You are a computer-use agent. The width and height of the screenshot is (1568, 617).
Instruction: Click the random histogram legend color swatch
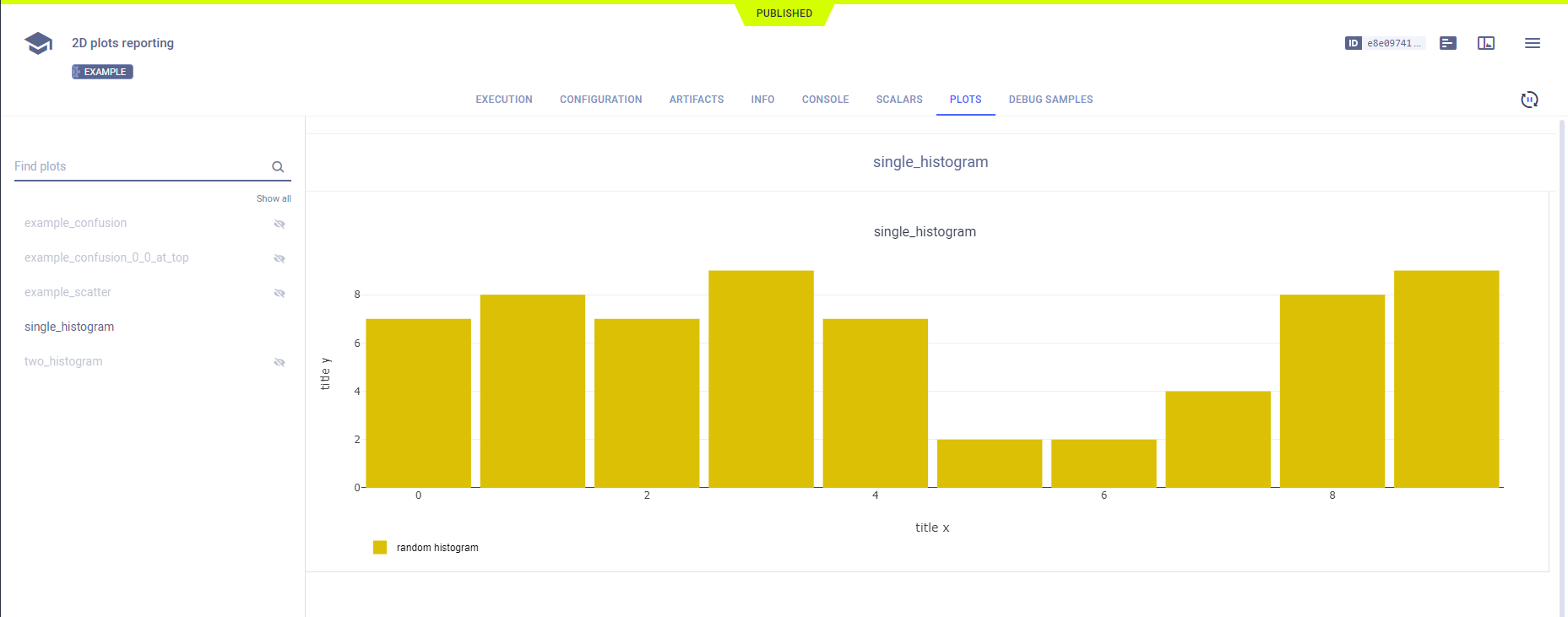point(380,548)
